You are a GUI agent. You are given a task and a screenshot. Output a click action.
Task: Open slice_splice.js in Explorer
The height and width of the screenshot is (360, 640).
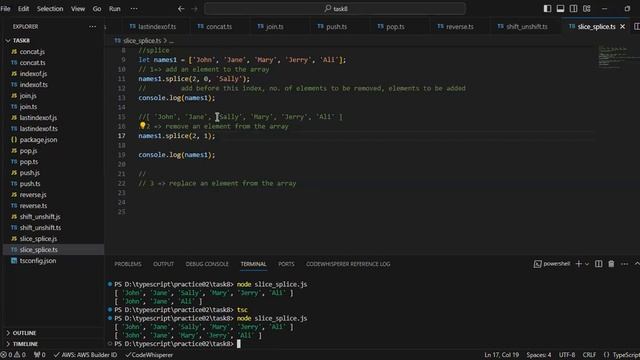point(38,239)
